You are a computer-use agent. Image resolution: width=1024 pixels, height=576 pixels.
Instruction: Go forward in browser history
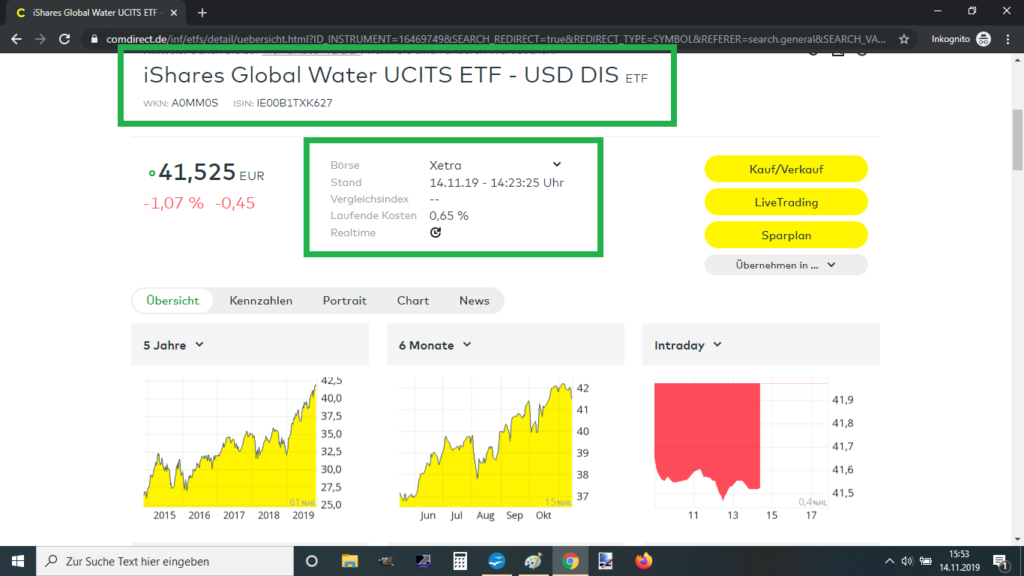[x=40, y=39]
